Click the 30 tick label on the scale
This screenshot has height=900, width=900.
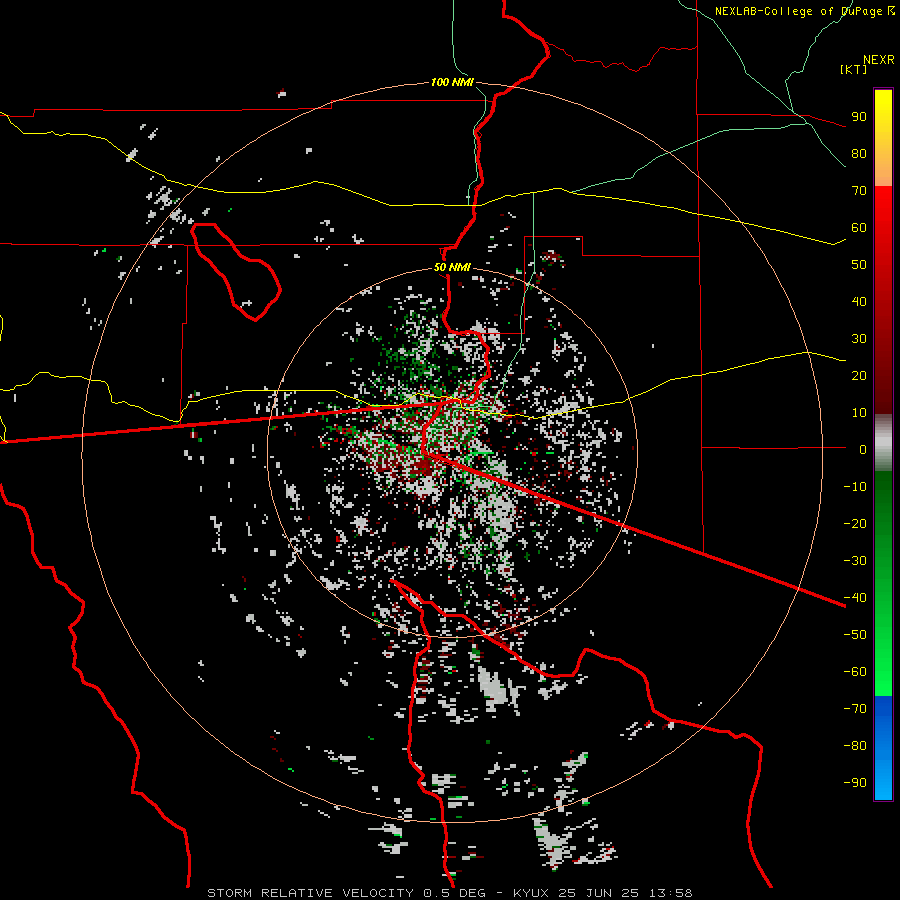click(x=859, y=339)
